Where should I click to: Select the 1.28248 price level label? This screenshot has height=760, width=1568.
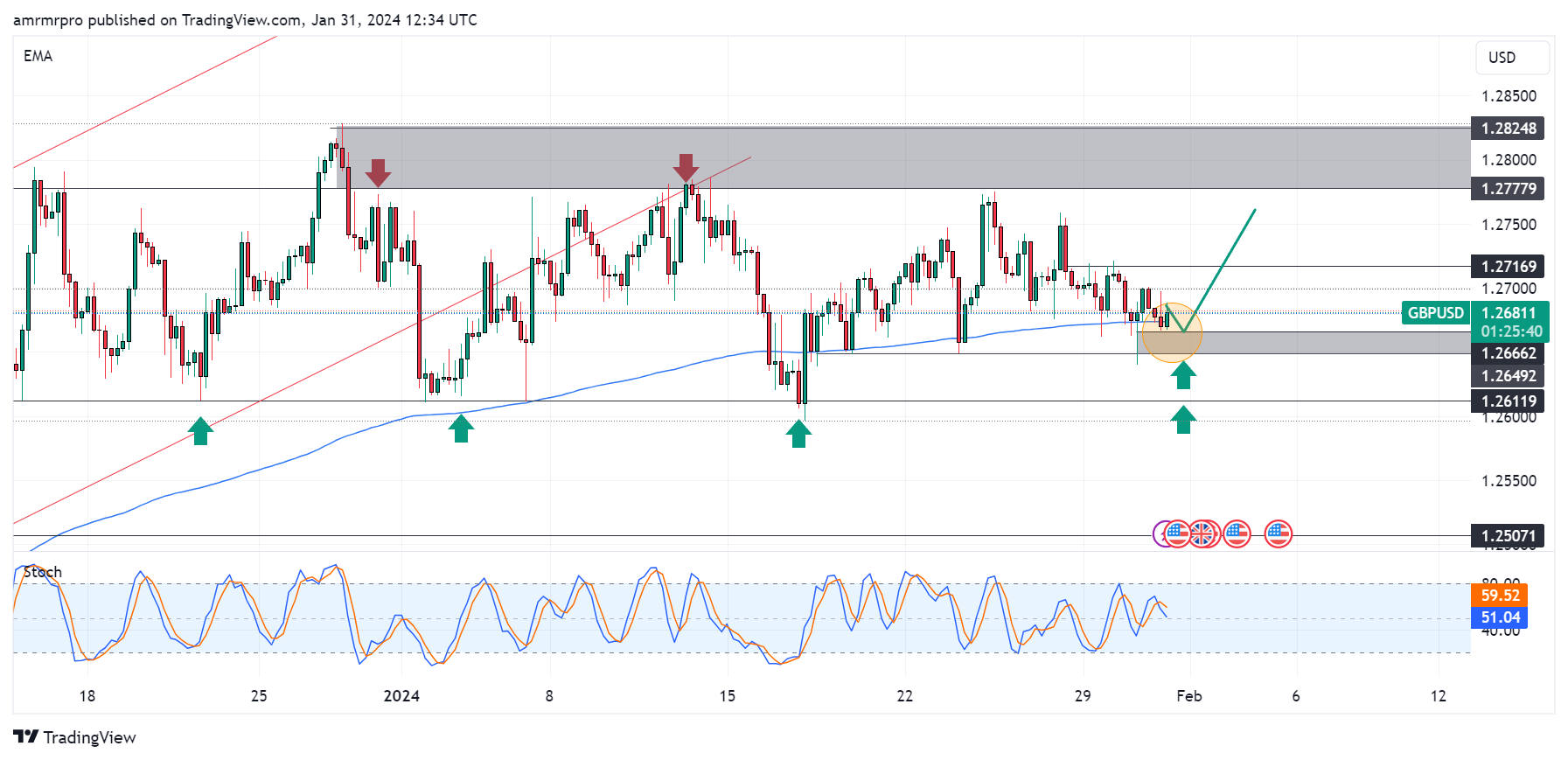1508,129
